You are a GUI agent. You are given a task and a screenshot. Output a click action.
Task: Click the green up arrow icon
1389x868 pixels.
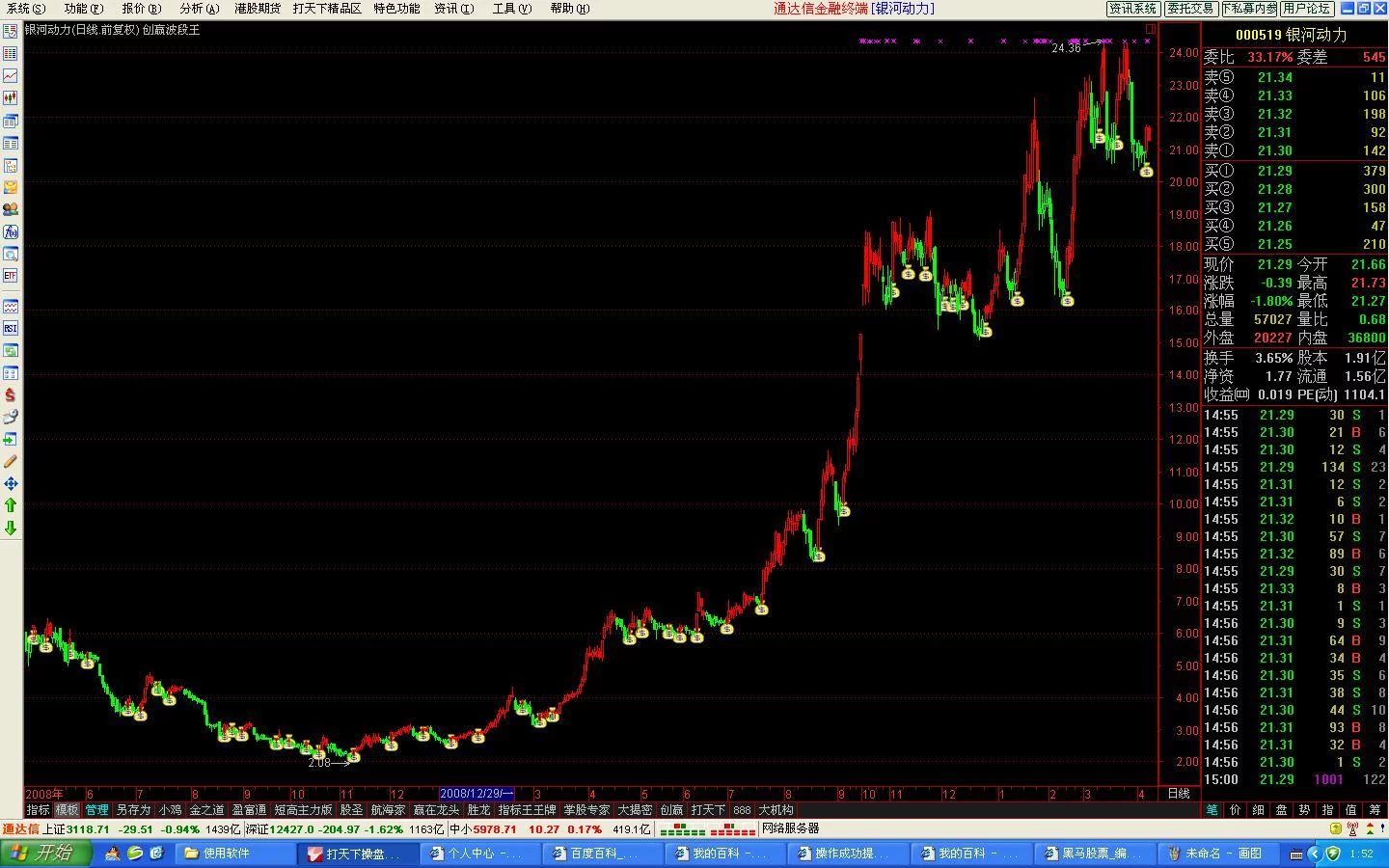point(11,505)
